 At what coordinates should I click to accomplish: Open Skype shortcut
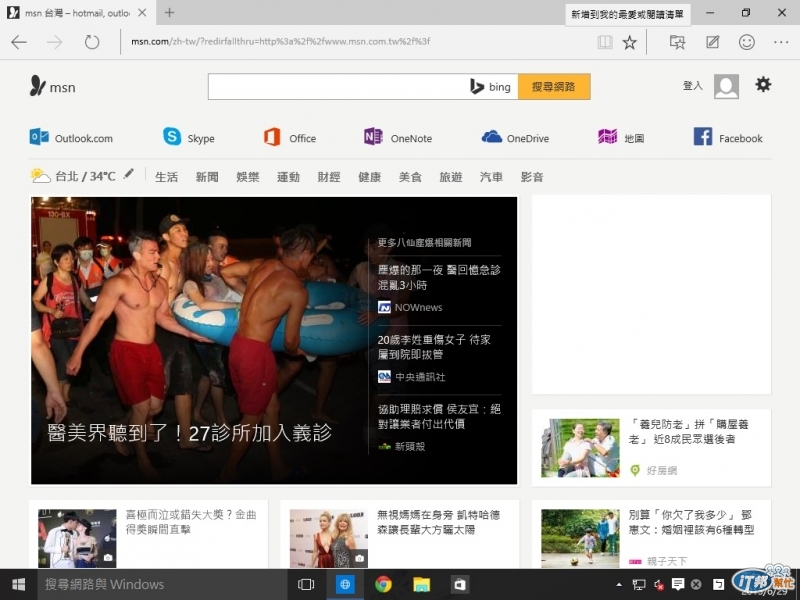click(188, 137)
